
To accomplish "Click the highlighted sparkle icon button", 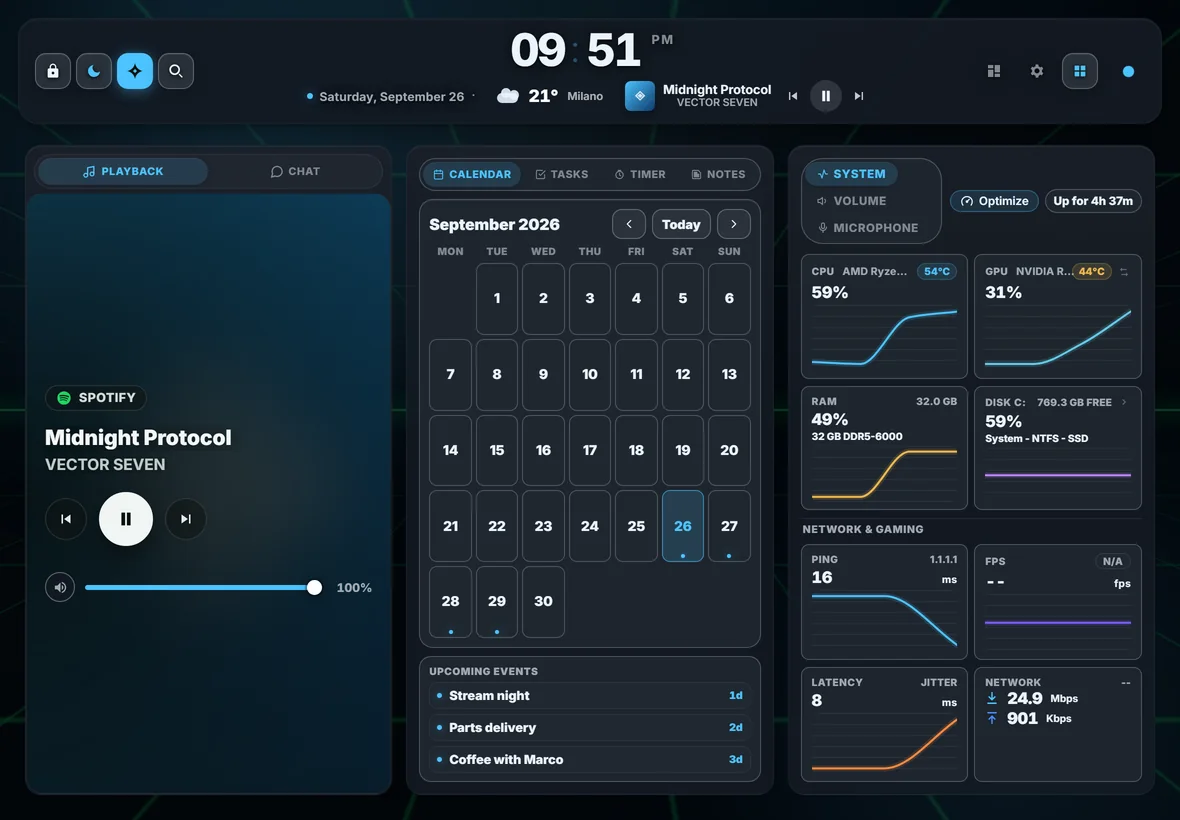I will 135,71.
